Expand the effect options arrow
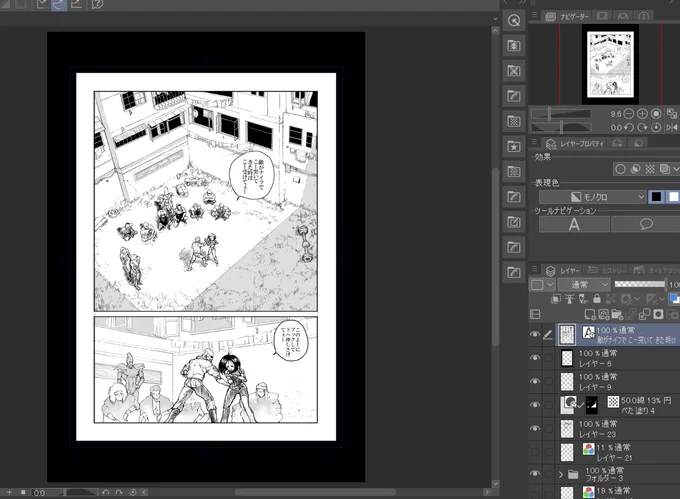This screenshot has width=680, height=499. [x=676, y=169]
